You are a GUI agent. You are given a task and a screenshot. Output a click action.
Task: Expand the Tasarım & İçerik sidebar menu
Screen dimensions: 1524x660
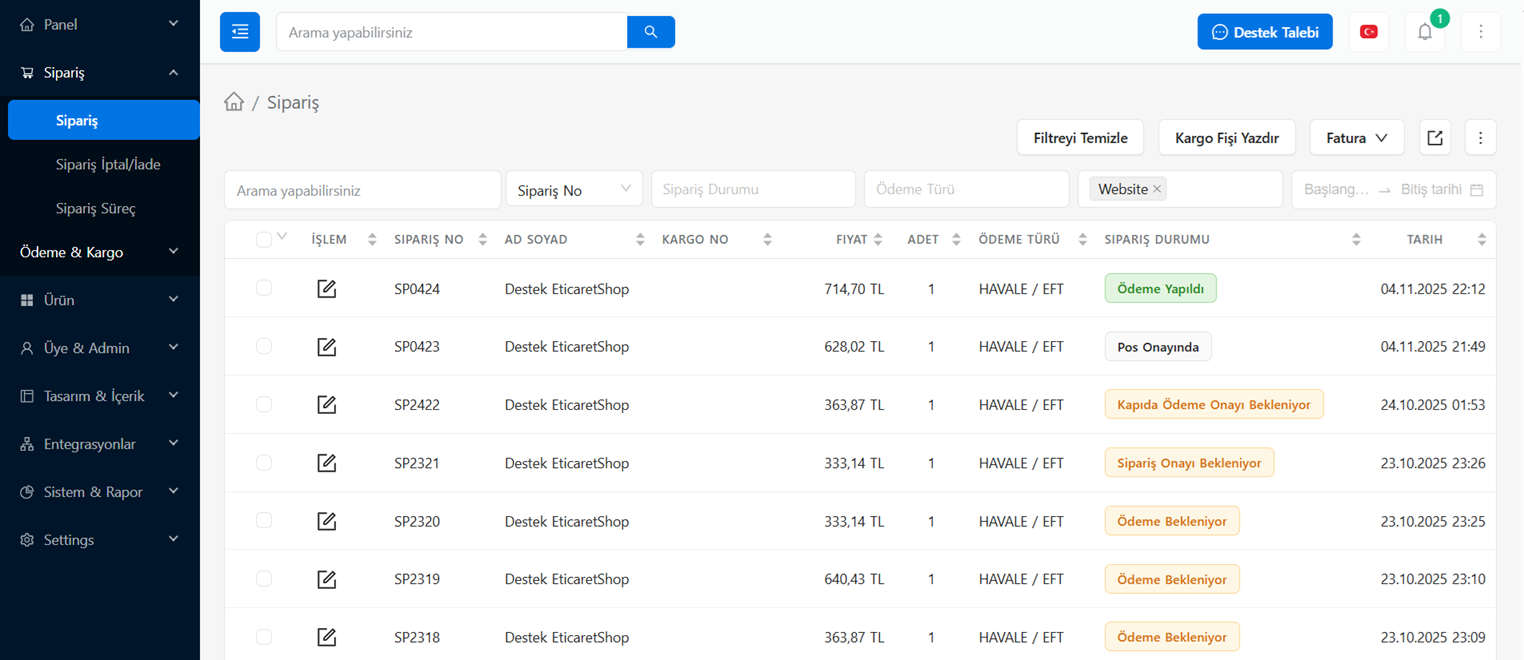tap(100, 396)
